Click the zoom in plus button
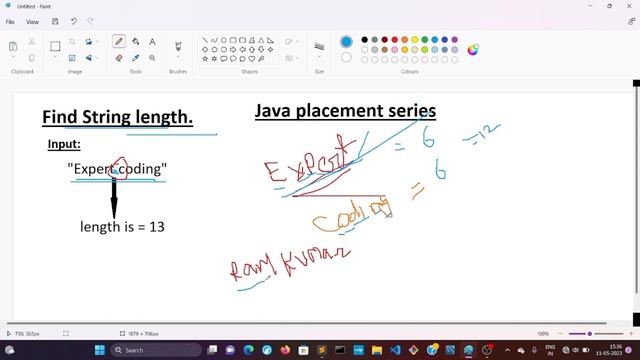Screen dimensions: 640x360 click(x=631, y=334)
